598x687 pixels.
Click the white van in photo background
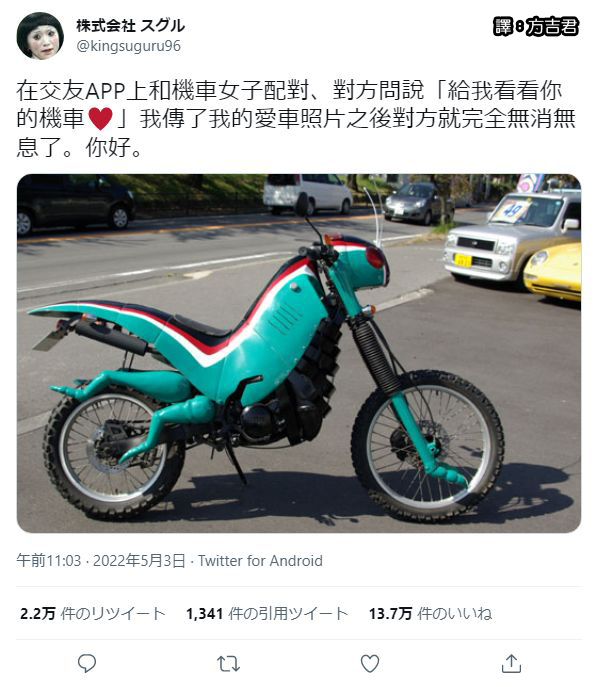[307, 193]
